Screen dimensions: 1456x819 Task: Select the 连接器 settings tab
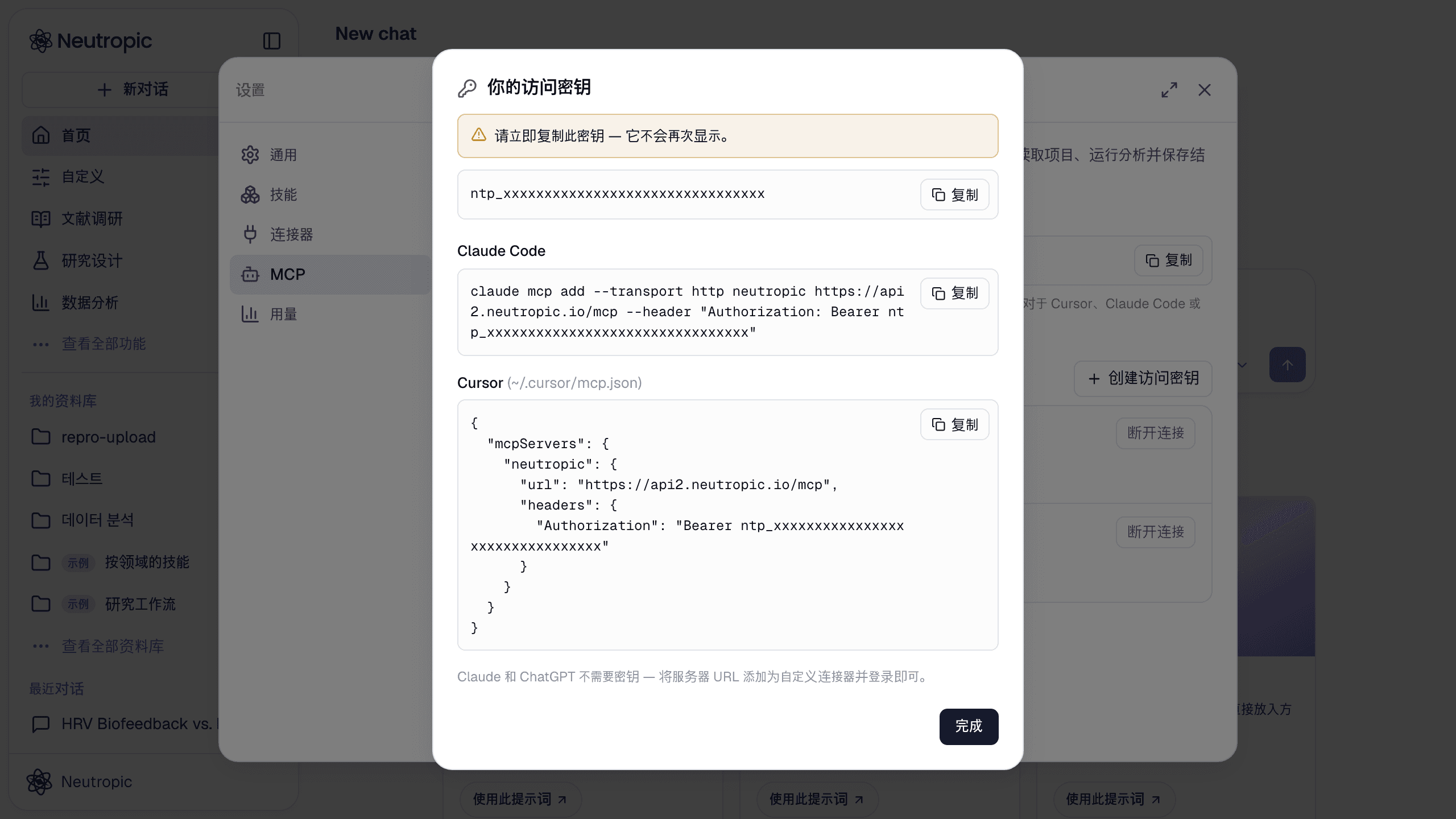point(330,235)
